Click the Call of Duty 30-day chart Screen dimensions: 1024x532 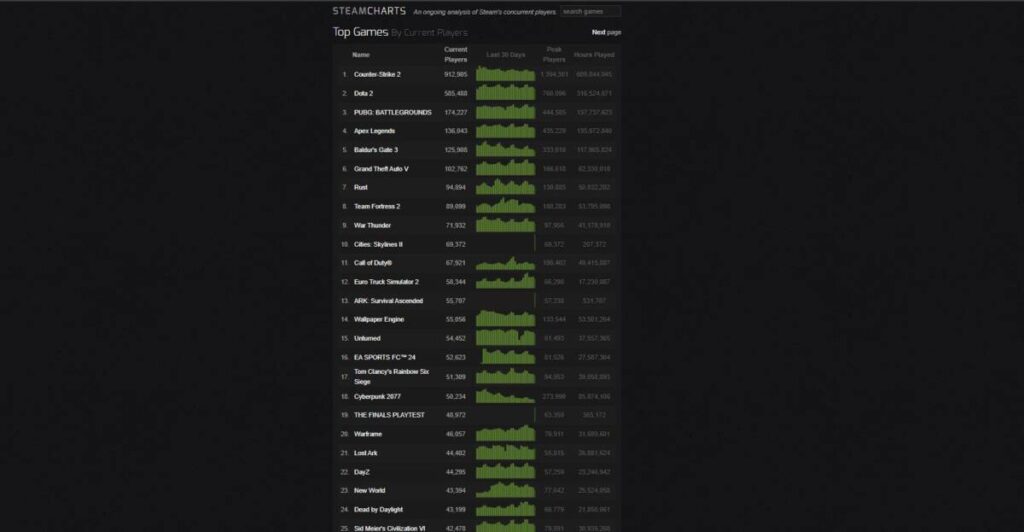pos(505,263)
